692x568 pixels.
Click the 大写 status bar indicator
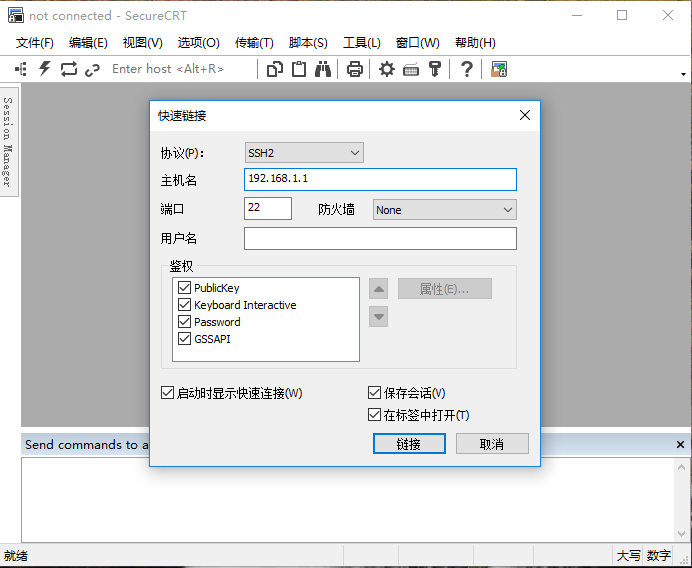tap(628, 556)
